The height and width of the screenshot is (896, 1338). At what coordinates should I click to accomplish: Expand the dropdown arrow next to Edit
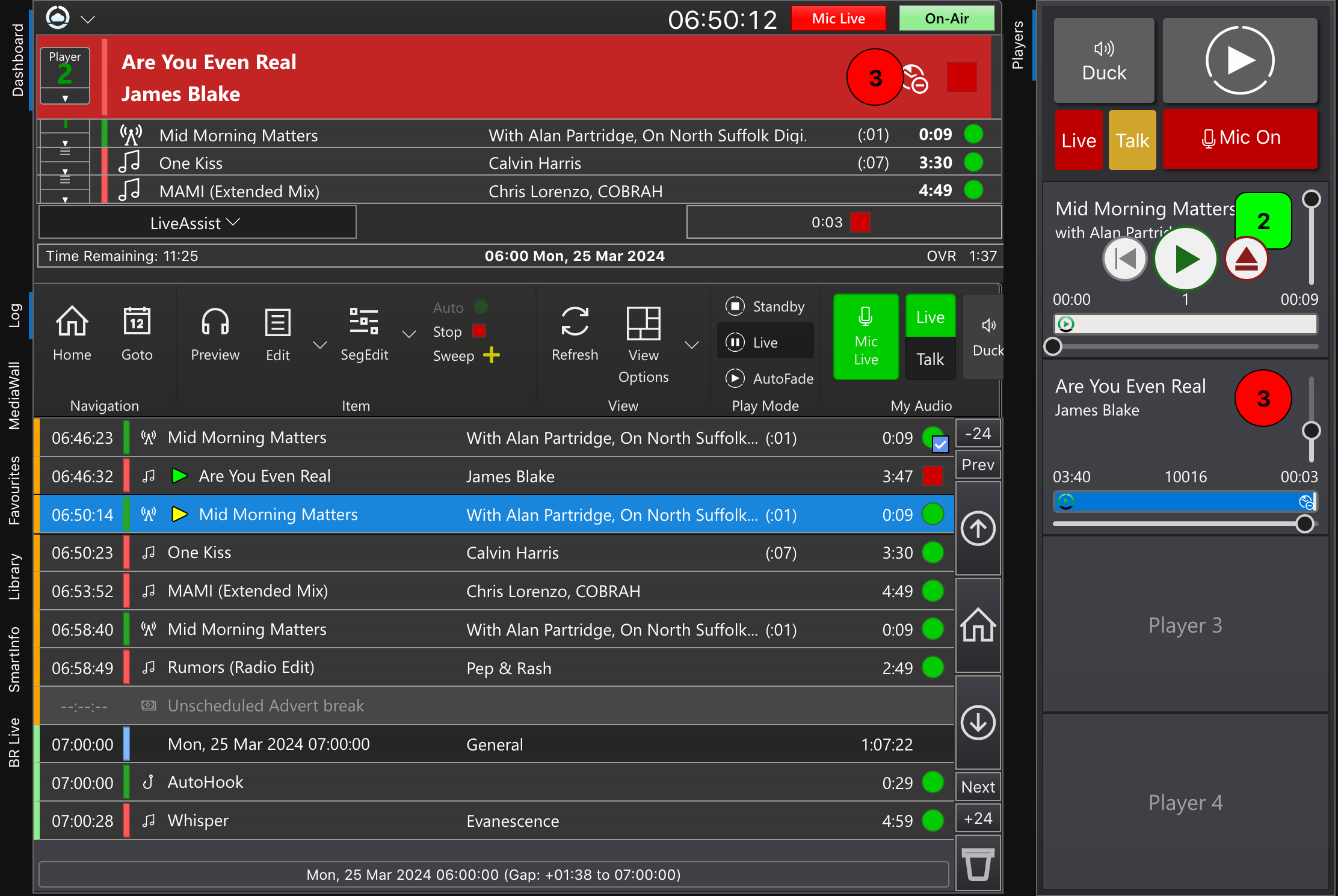(x=320, y=345)
